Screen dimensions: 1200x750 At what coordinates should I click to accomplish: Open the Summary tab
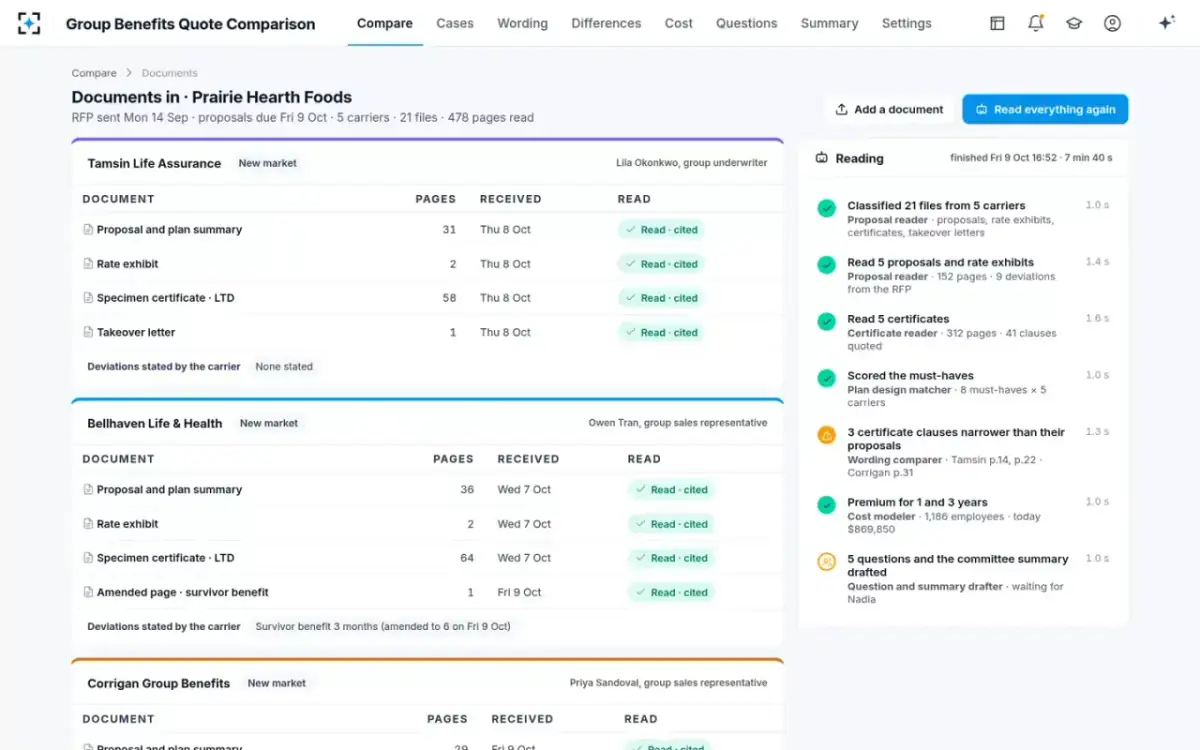829,23
